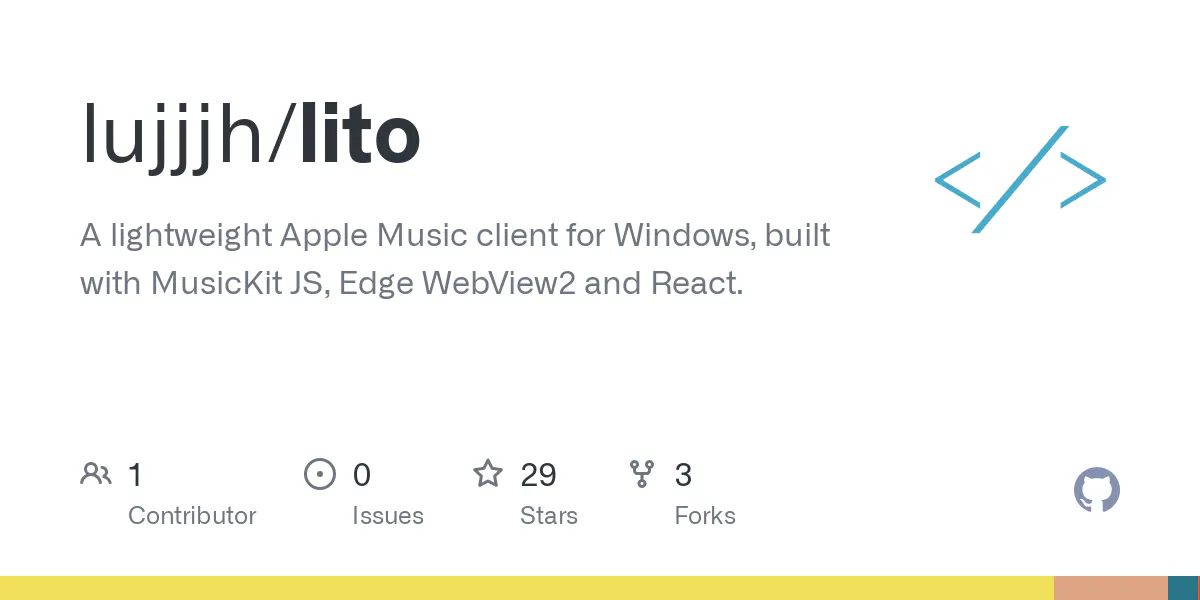Image resolution: width=1200 pixels, height=600 pixels.
Task: Click the salmon language bar segment
Action: tap(1111, 588)
